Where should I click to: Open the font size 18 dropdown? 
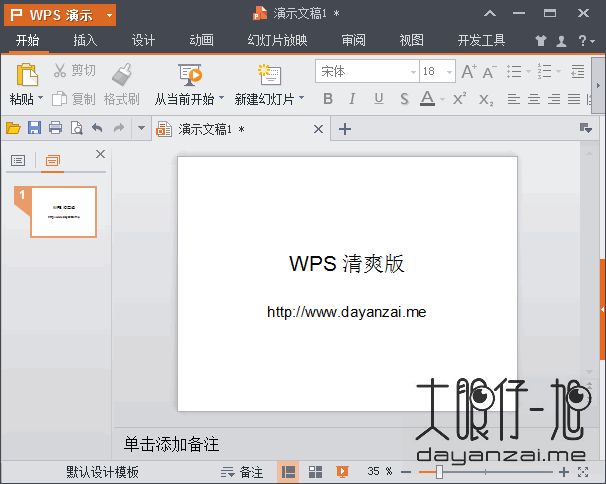point(449,72)
